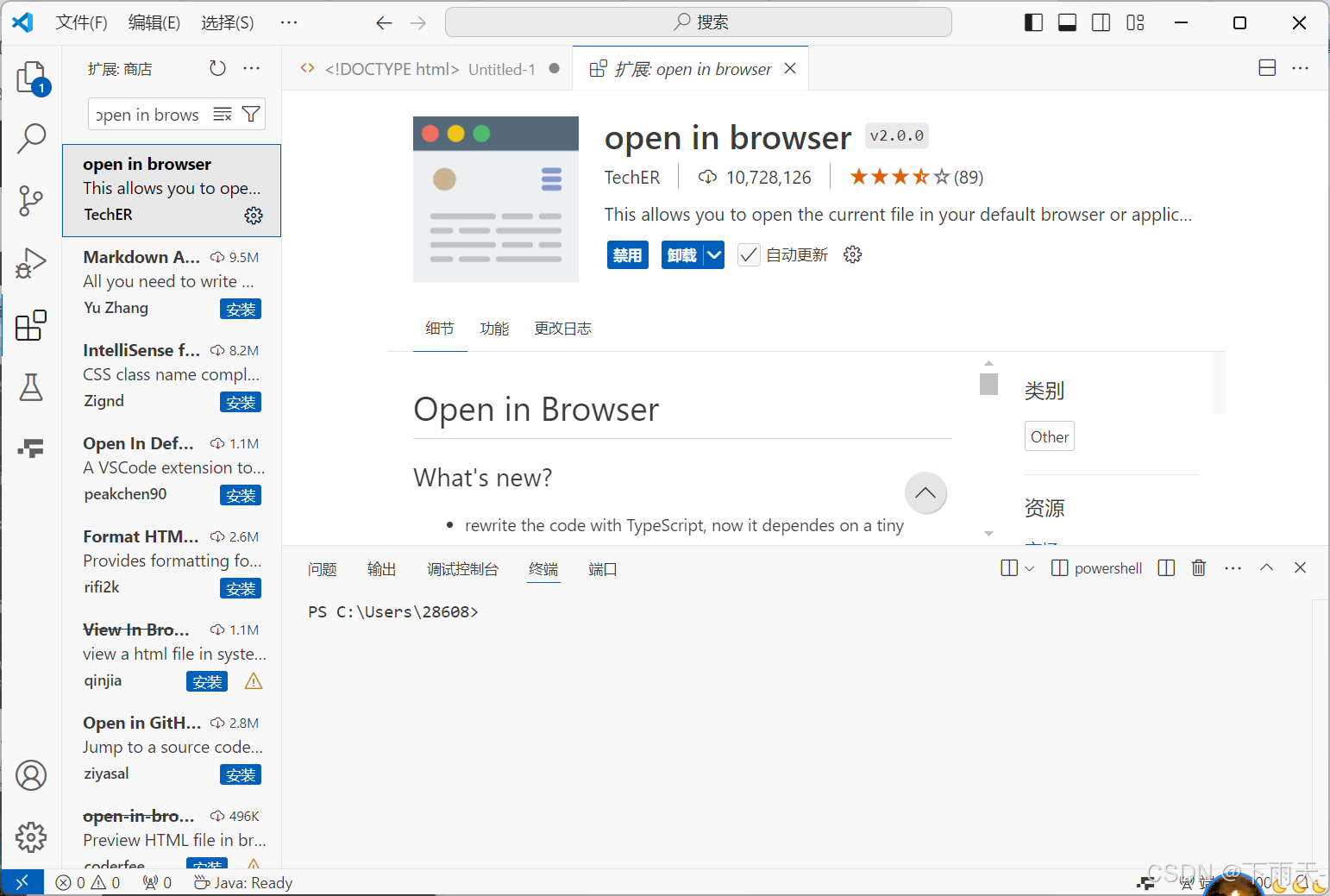The image size is (1330, 896).
Task: Kill terminal with trash icon
Action: 1199,567
